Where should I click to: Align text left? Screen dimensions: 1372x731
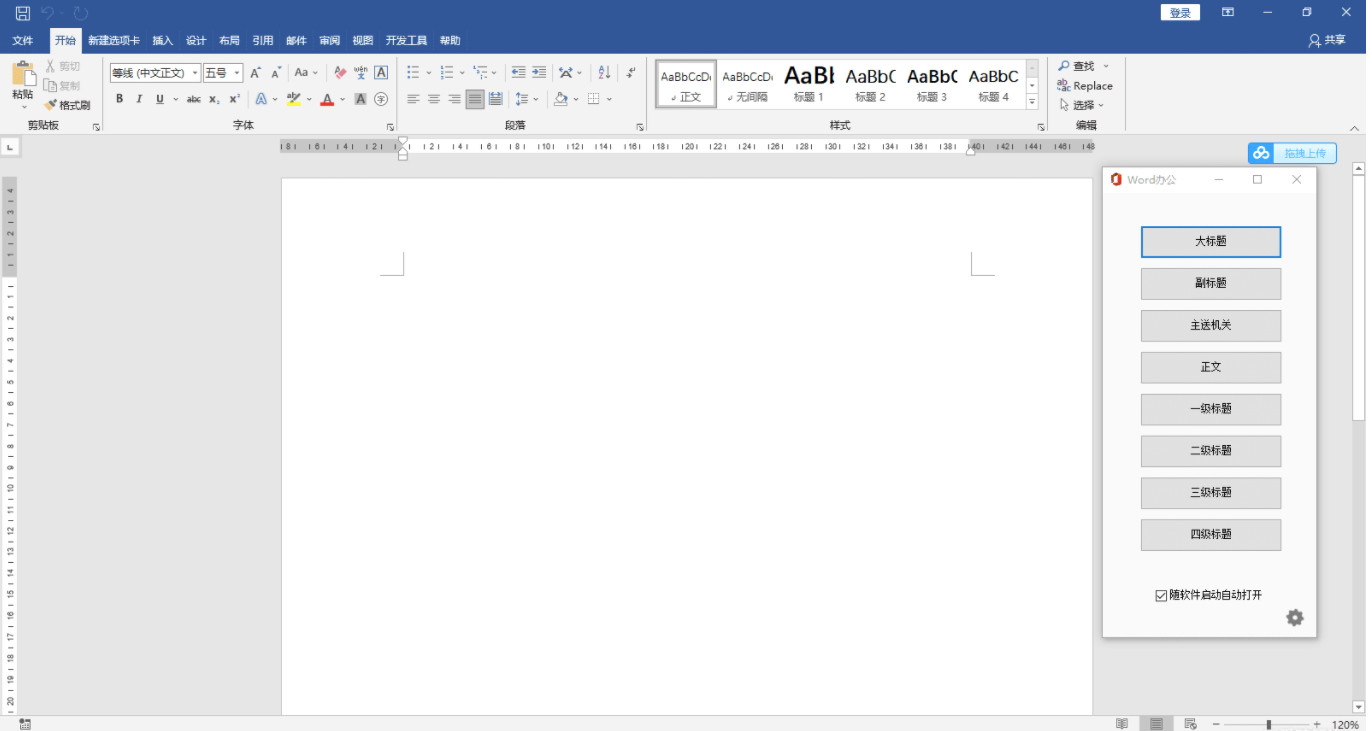pyautogui.click(x=413, y=99)
